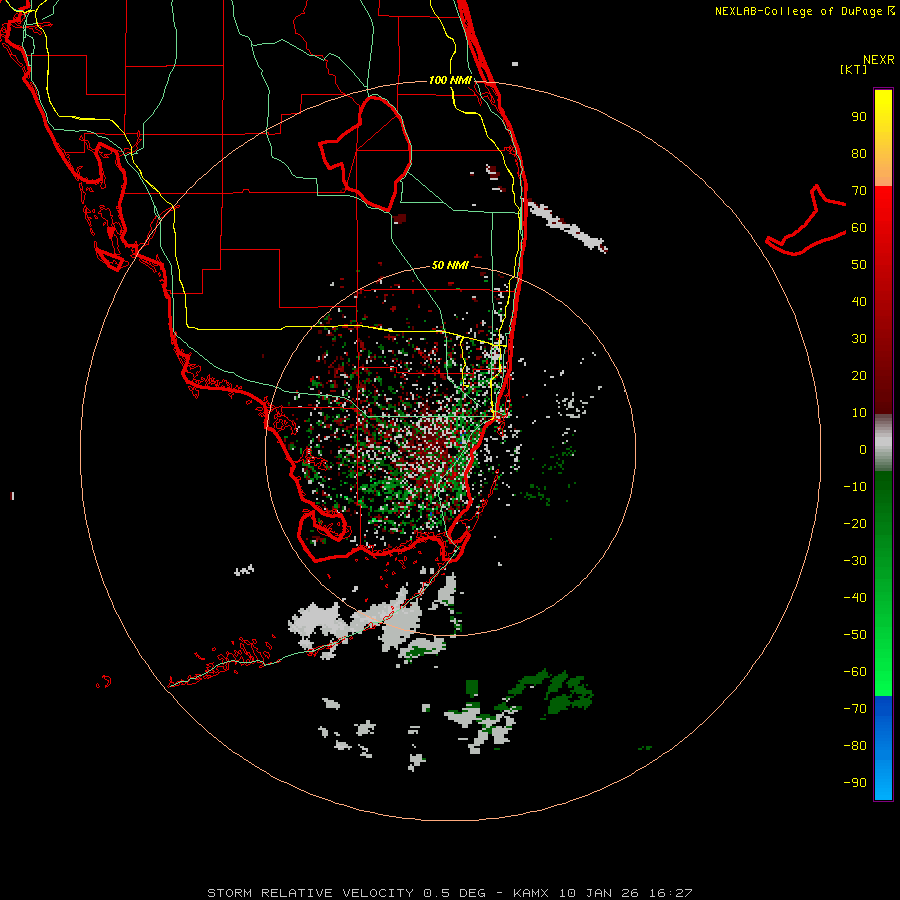900x900 pixels.
Task: Click the -40 value on velocity scale
Action: [x=855, y=598]
